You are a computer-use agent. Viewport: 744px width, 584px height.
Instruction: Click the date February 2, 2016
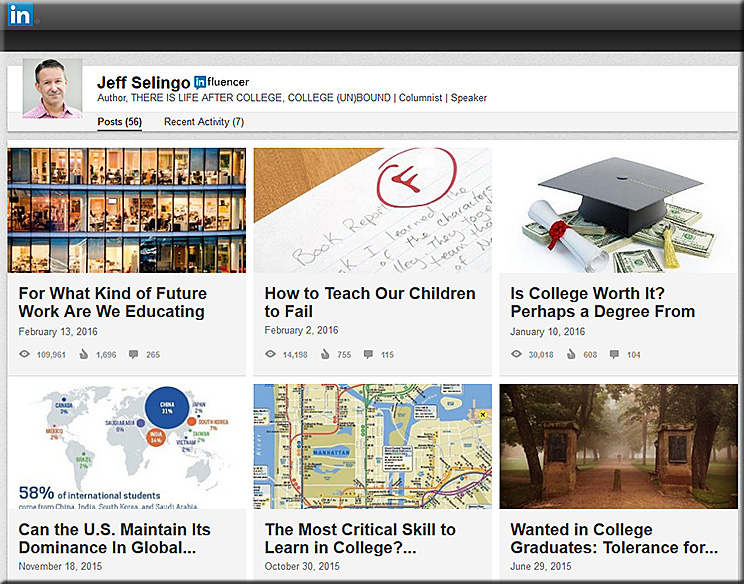pos(301,330)
